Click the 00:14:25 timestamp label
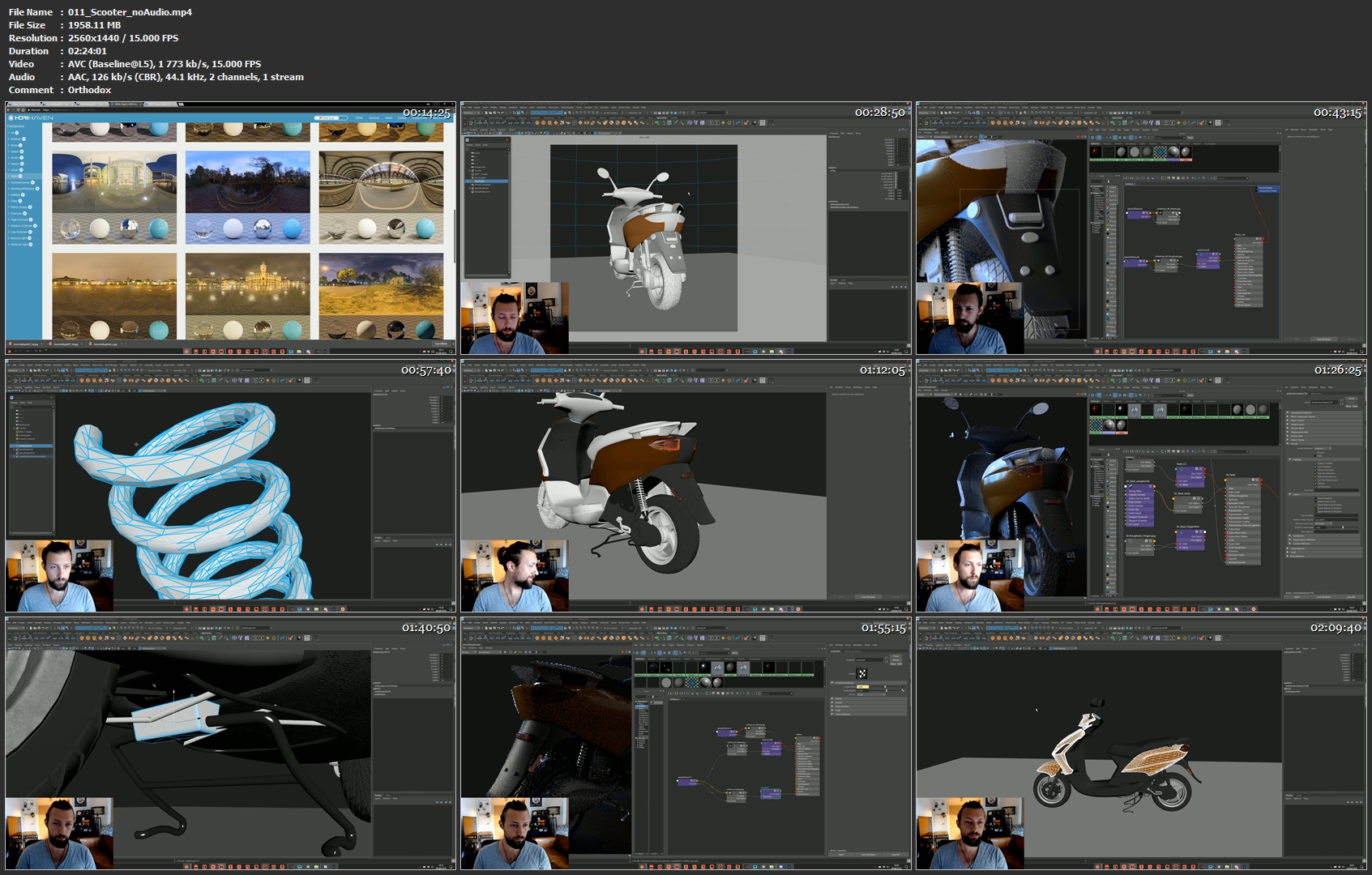Viewport: 1372px width, 875px height. tap(426, 113)
